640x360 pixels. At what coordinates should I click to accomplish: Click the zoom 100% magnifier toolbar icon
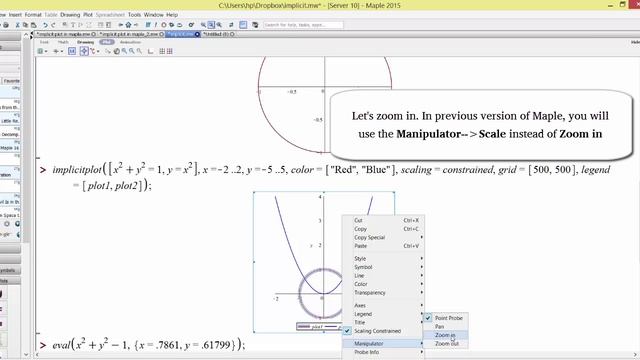(203, 25)
